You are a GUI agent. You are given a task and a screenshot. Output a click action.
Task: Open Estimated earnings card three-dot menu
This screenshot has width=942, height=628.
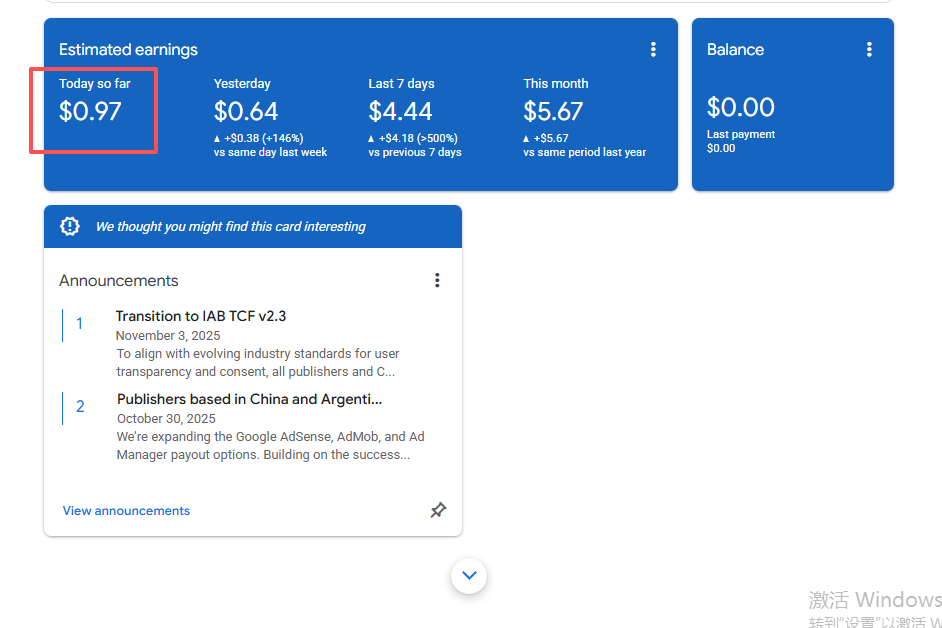[653, 49]
